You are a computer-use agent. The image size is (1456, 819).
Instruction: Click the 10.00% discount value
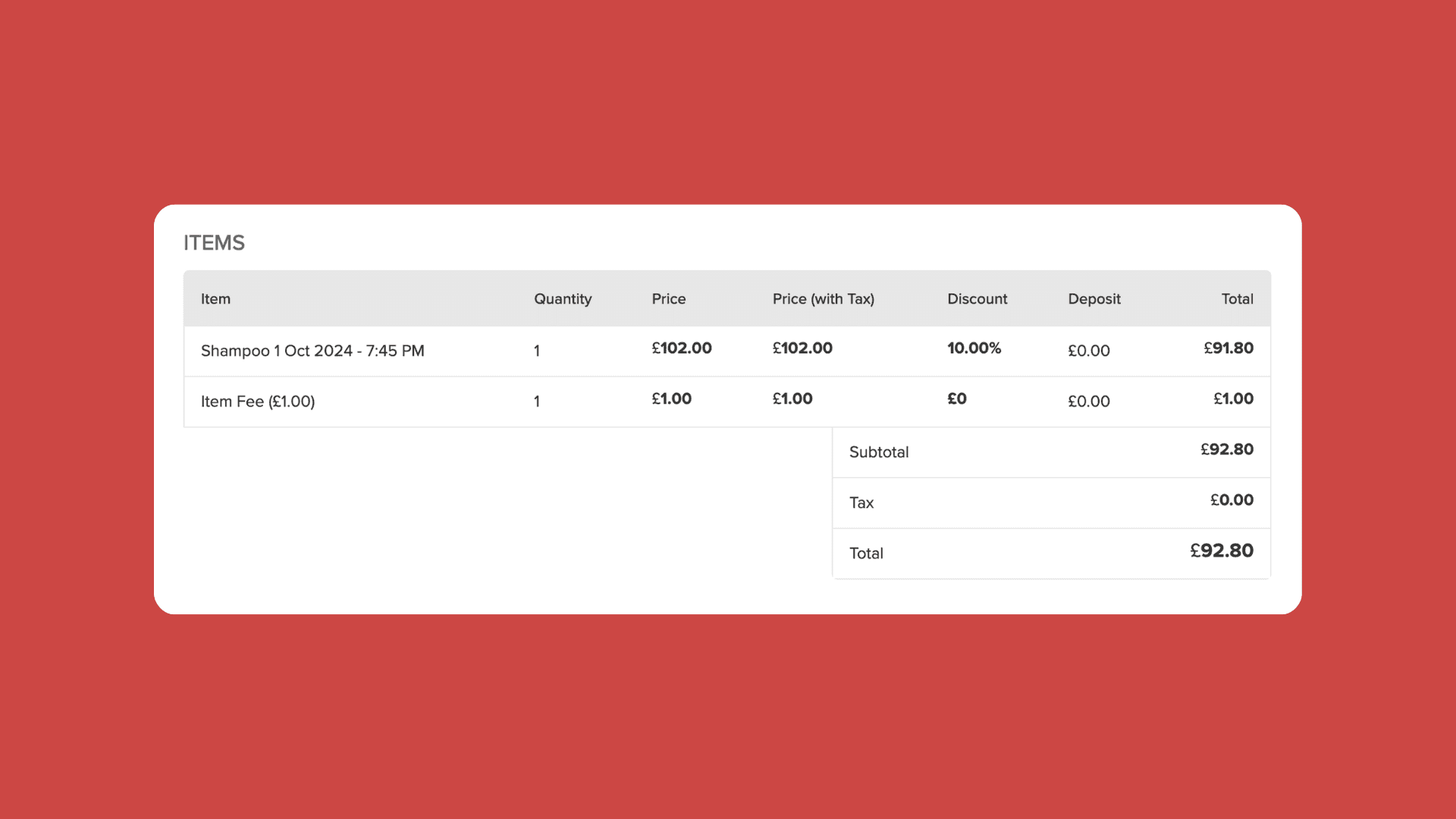974,348
